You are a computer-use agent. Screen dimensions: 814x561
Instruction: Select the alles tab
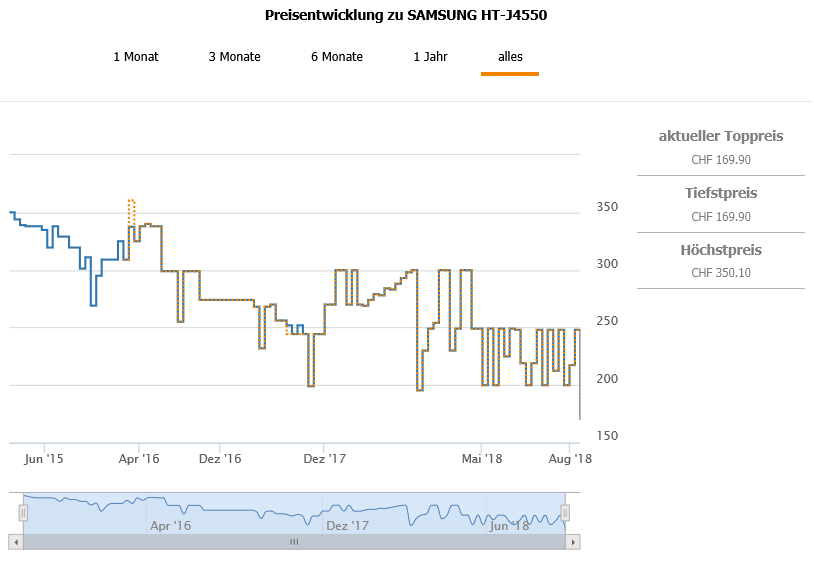[x=510, y=57]
